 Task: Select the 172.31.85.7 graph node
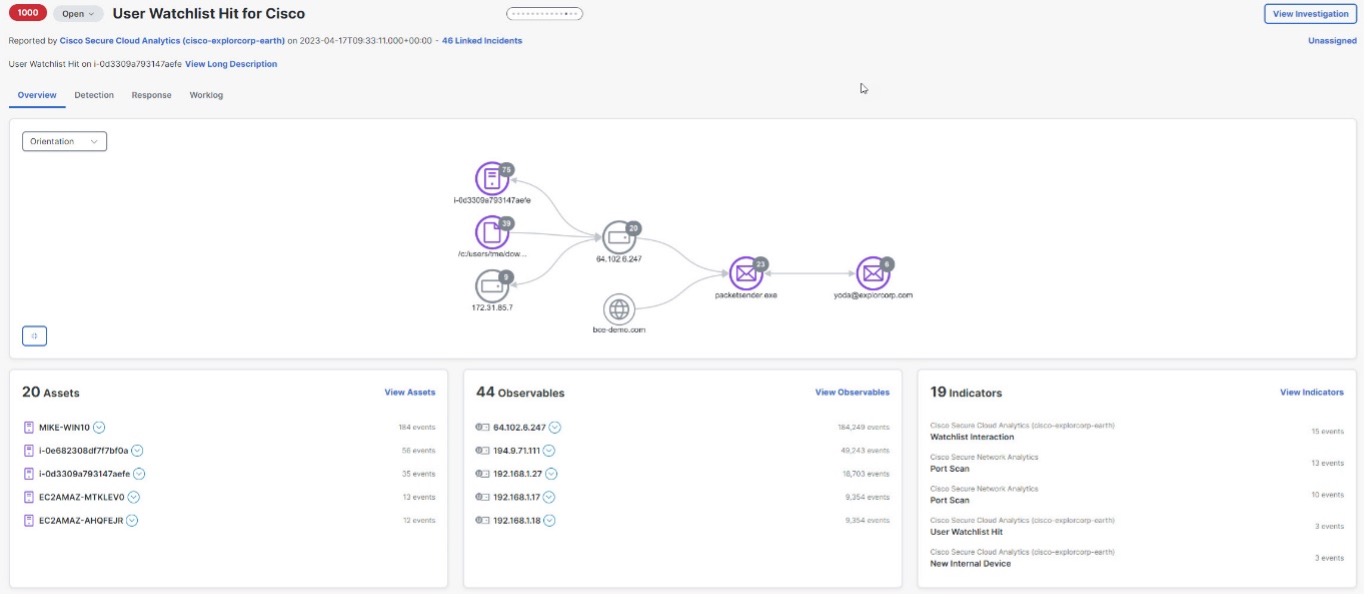(x=491, y=286)
